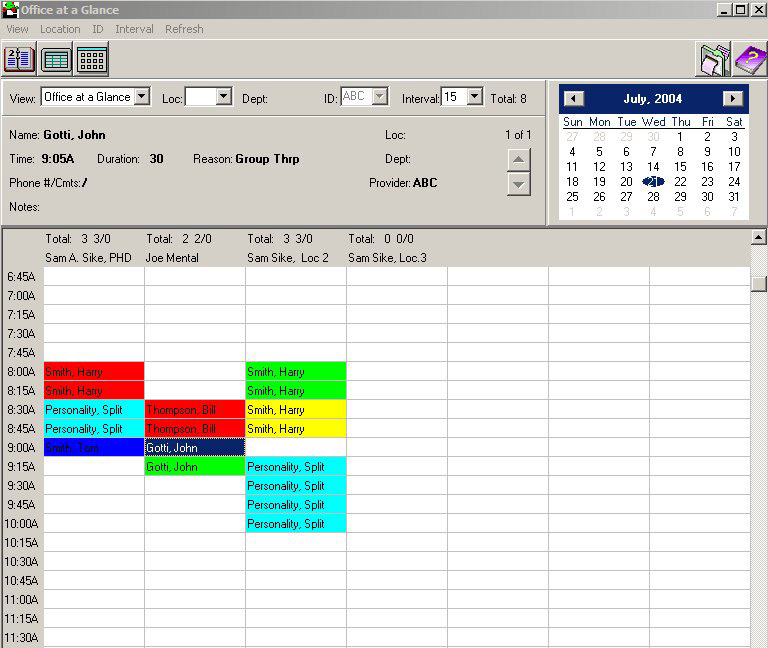Screen dimensions: 768x648
Task: Click the Group Thrp reason text
Action: click(x=267, y=159)
